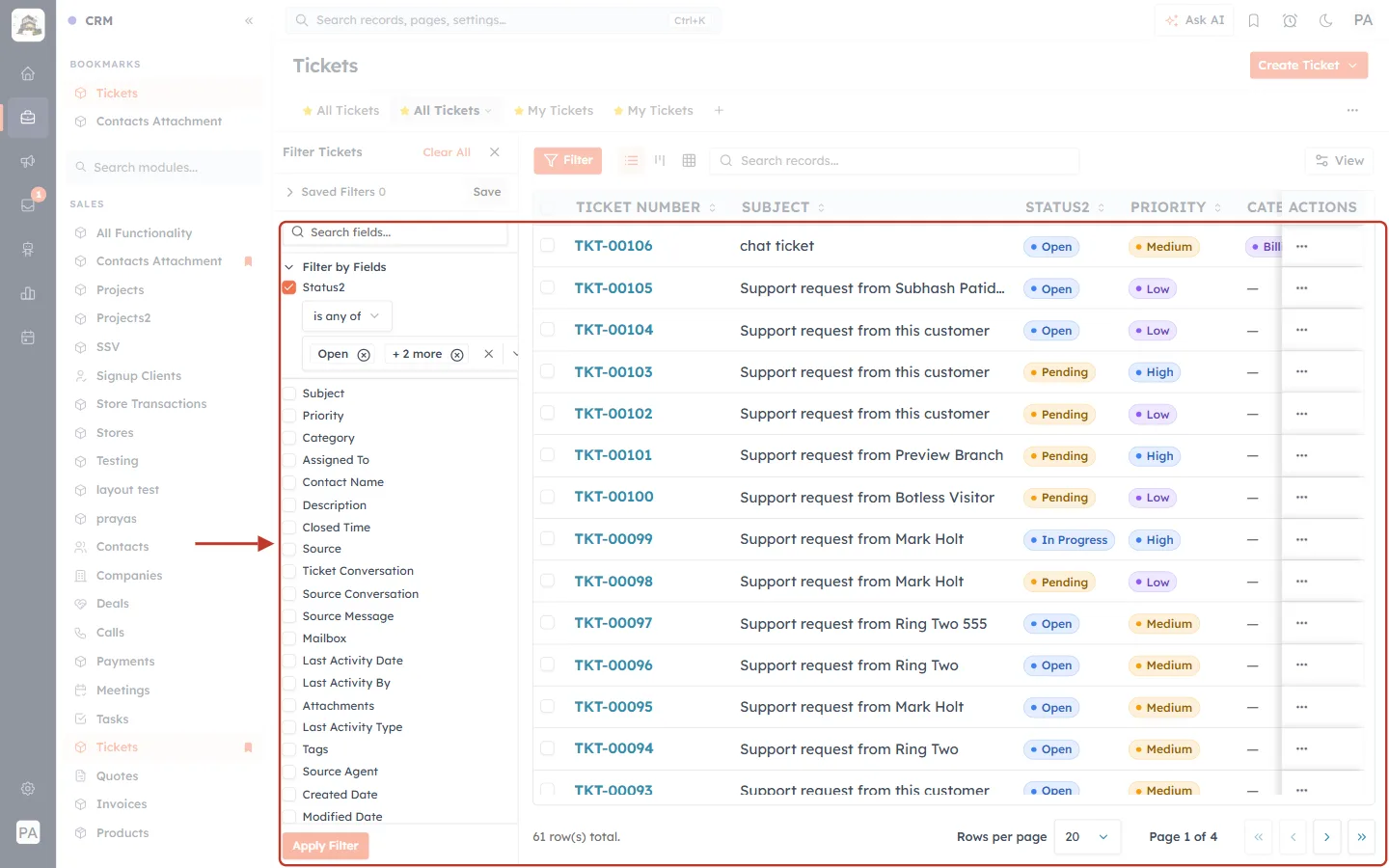Open the Deals module in sidebar

coord(113,604)
